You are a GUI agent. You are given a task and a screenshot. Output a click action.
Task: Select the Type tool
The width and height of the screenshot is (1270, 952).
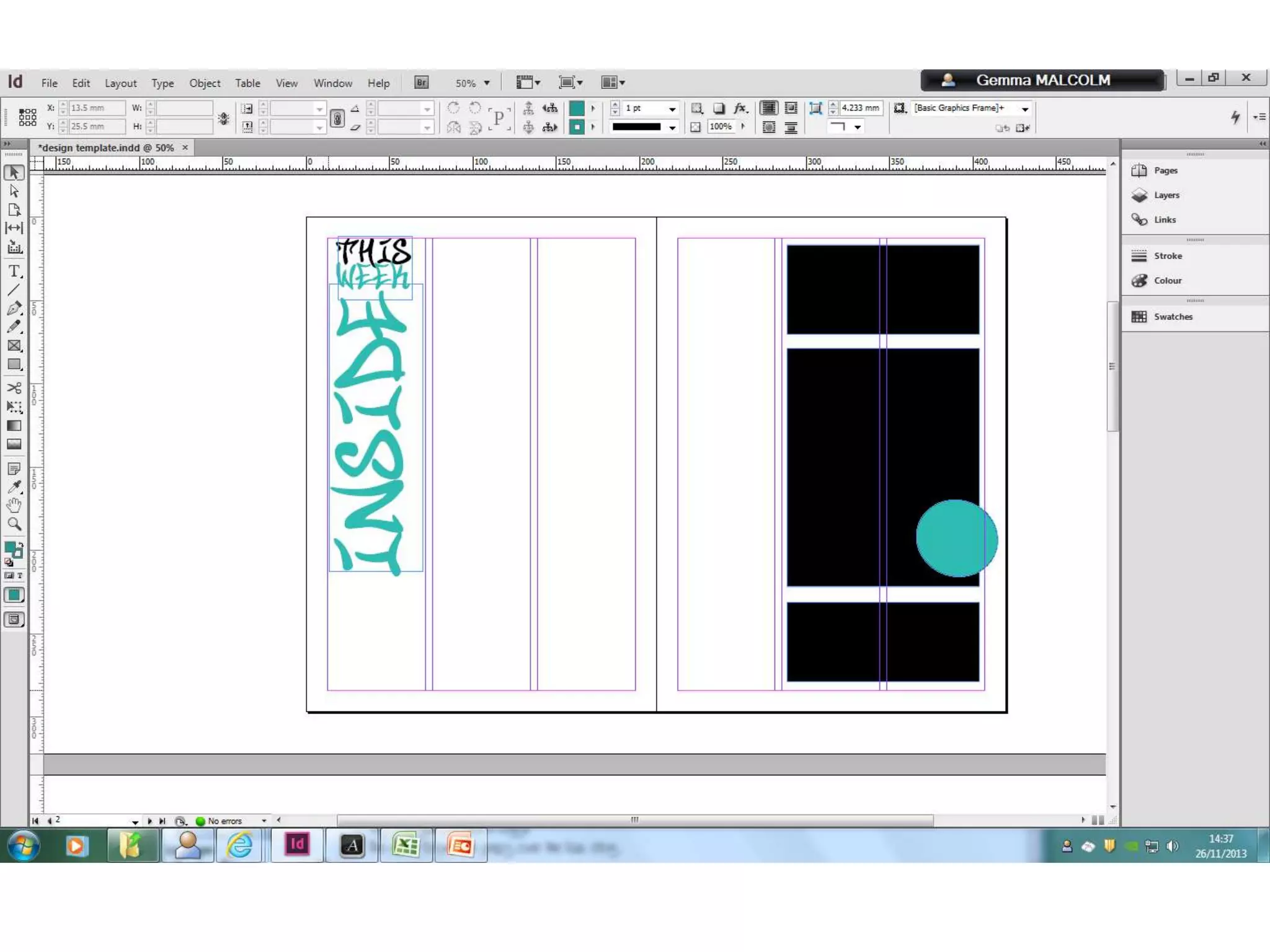pos(14,271)
